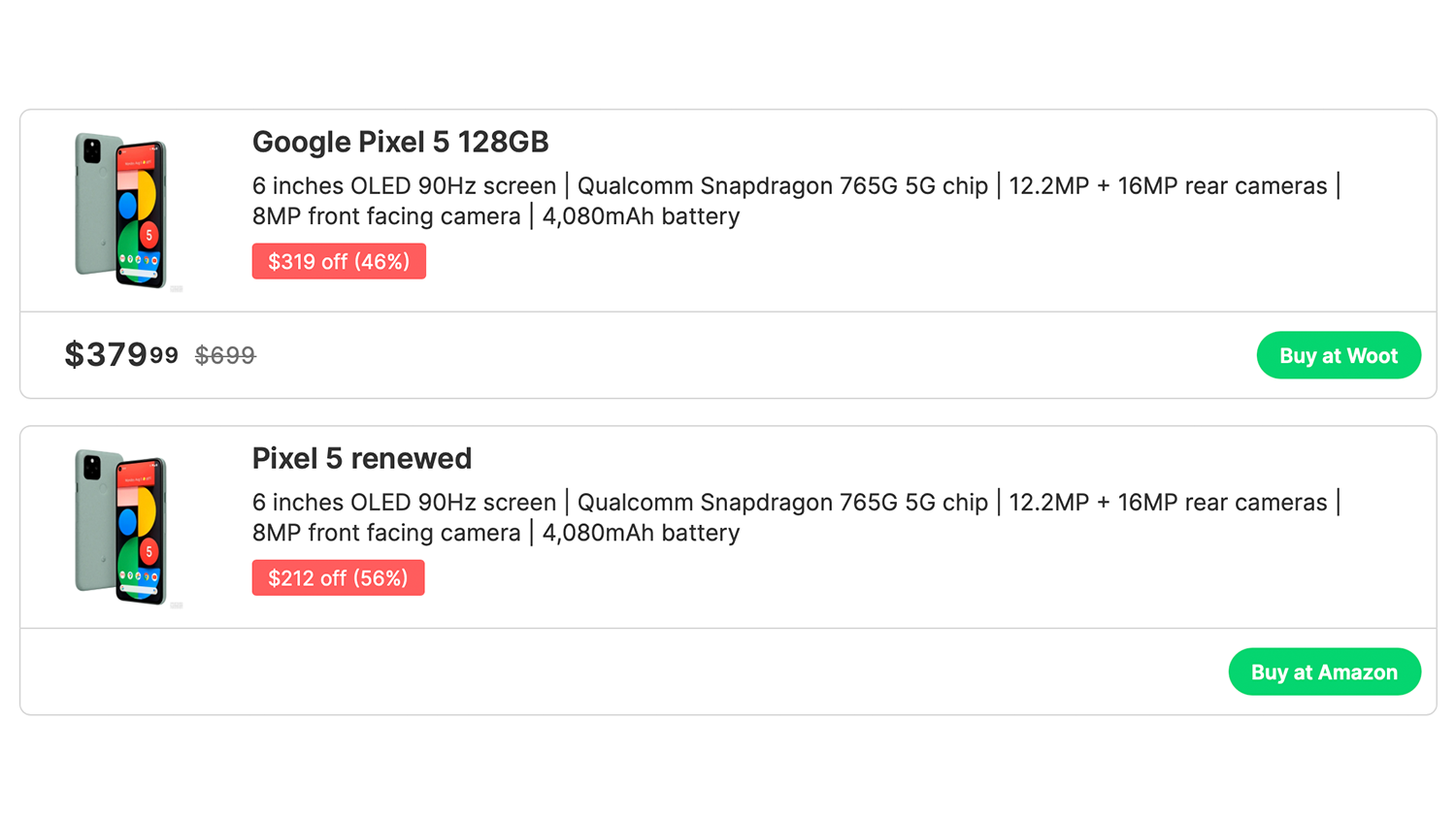Image resolution: width=1456 pixels, height=819 pixels.
Task: Click Snapdragon 765G chip text in Pixel 5 128GB card
Action: tap(782, 186)
